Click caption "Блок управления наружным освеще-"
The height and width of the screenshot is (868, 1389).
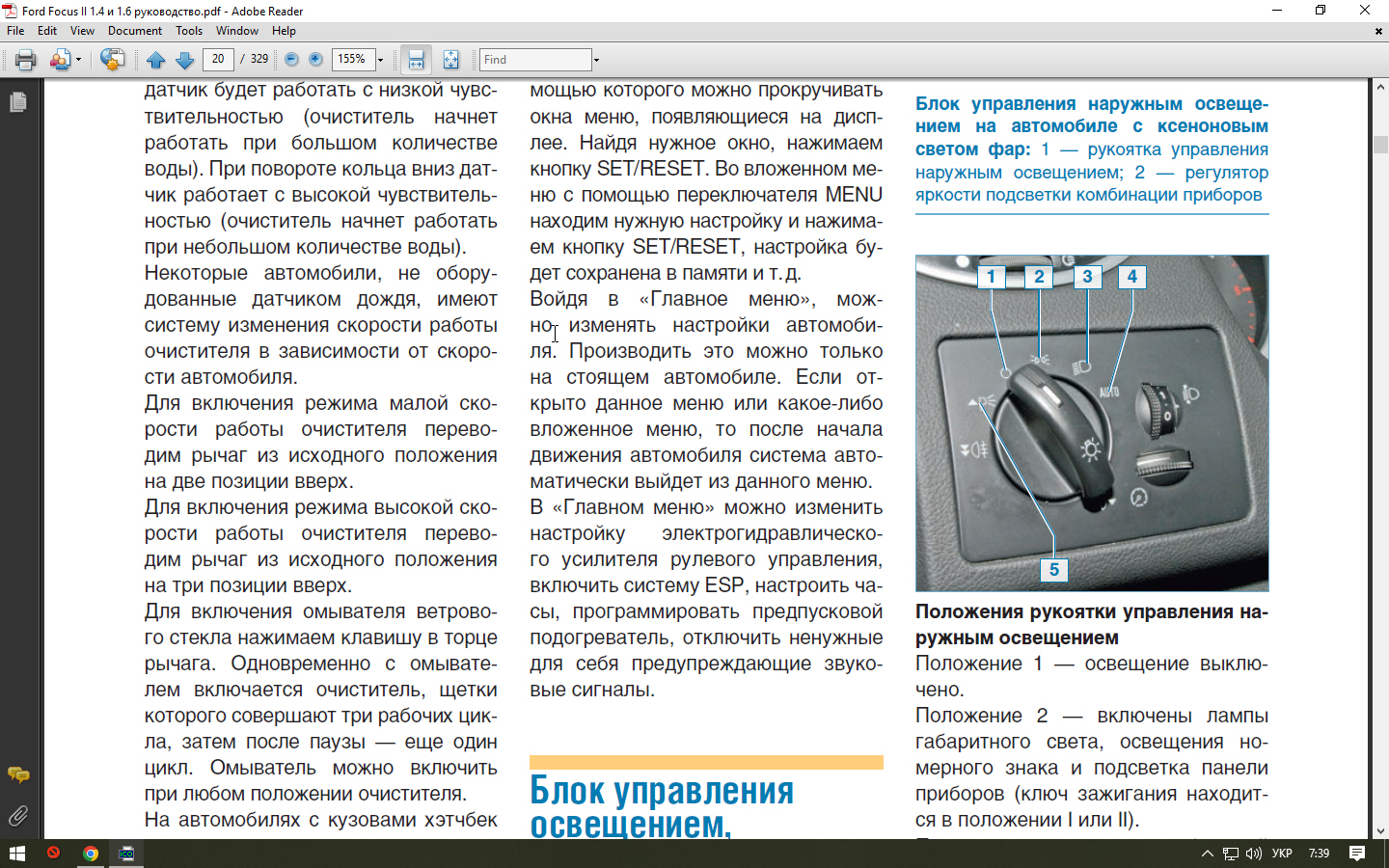pyautogui.click(x=1092, y=103)
